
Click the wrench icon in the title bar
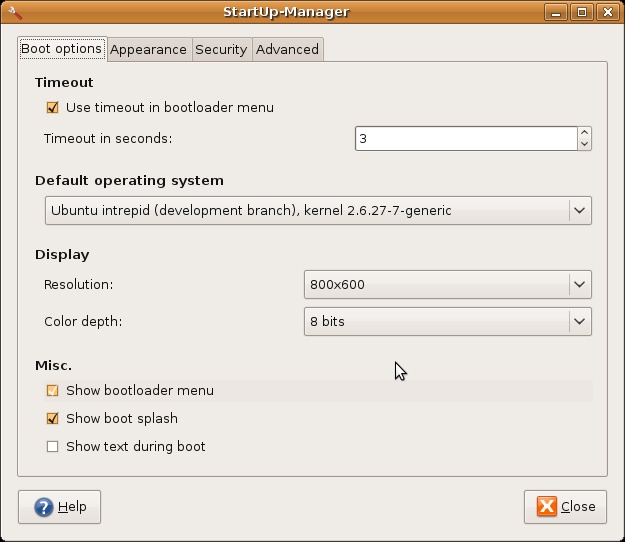coord(15,13)
